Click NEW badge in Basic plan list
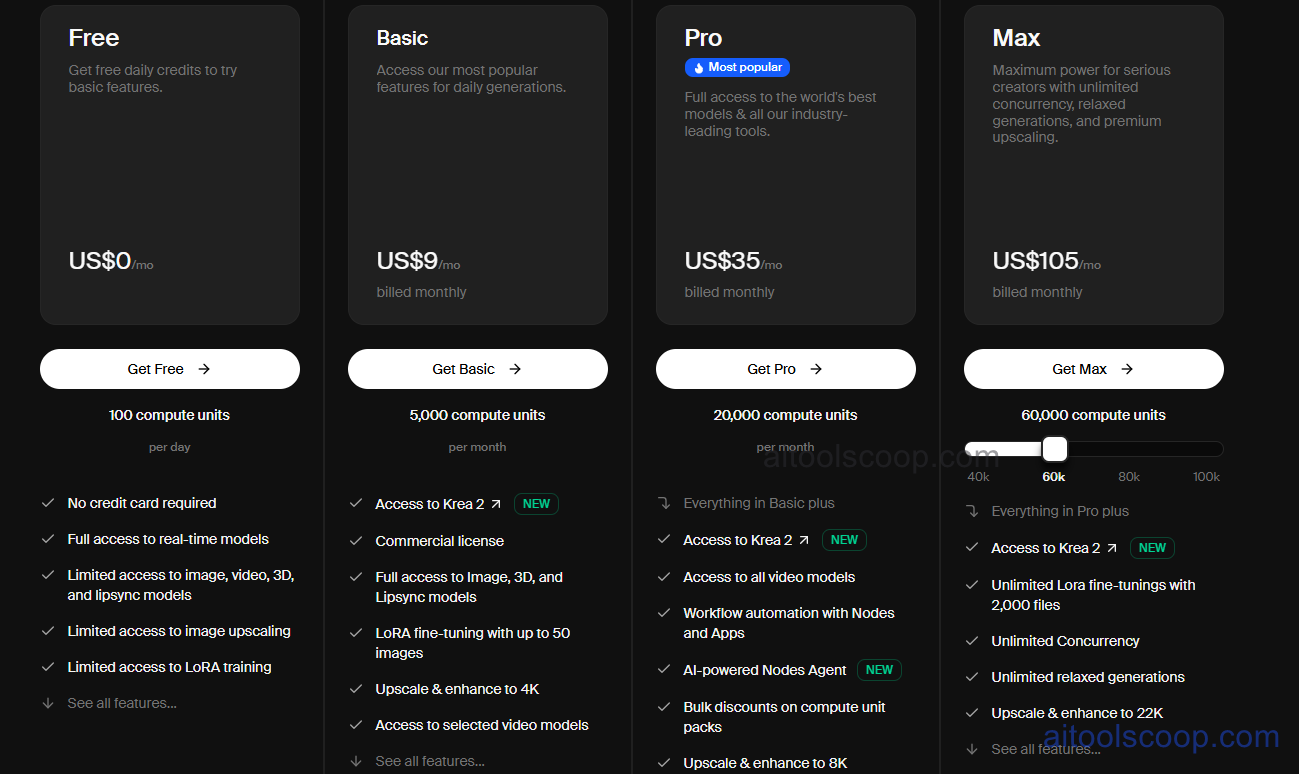This screenshot has height=774, width=1299. tap(536, 504)
